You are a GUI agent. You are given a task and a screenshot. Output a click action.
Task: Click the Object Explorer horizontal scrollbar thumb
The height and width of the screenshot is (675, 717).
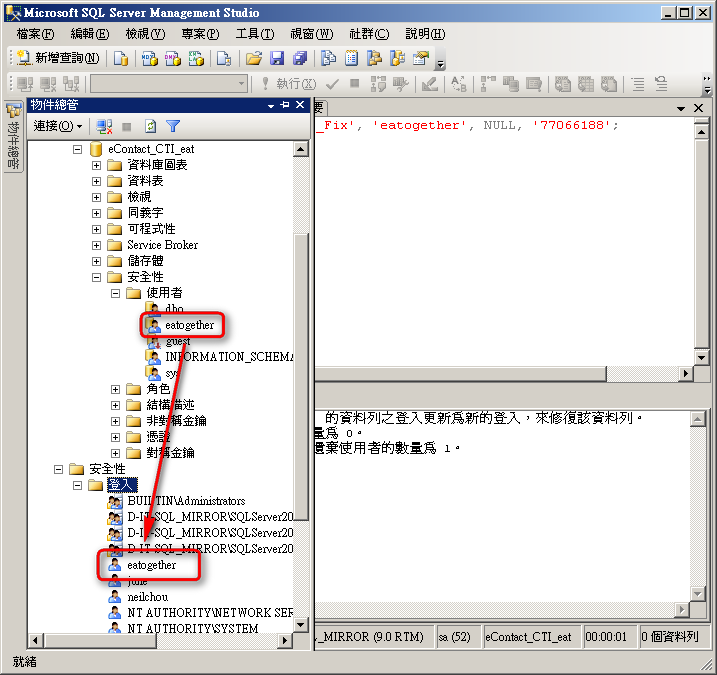101,640
